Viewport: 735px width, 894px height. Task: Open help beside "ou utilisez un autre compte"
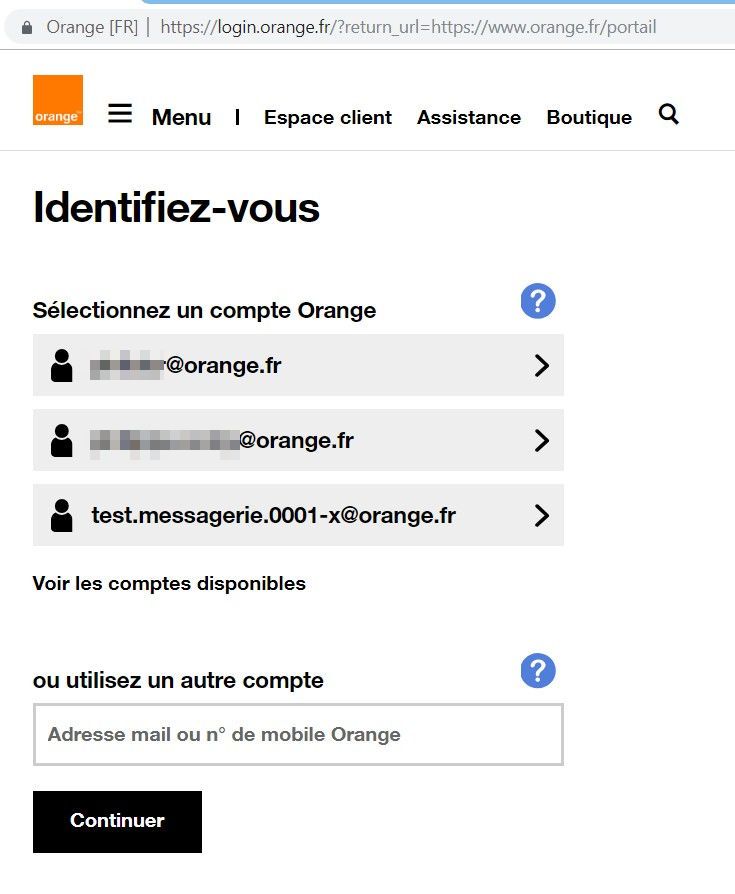[538, 671]
